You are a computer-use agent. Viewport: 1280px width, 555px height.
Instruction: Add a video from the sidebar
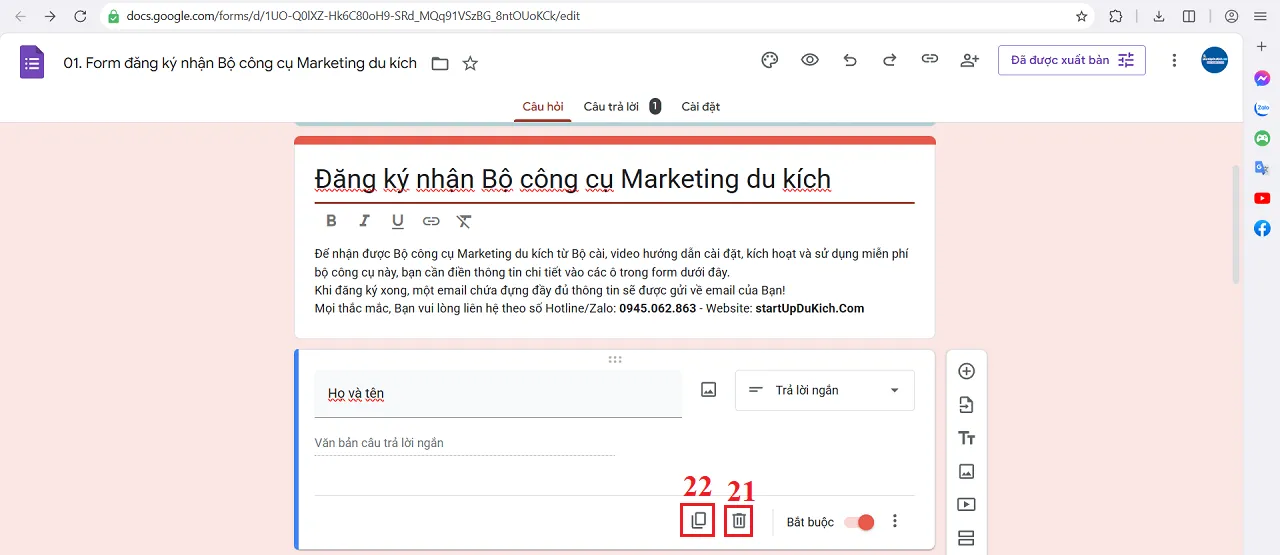966,505
